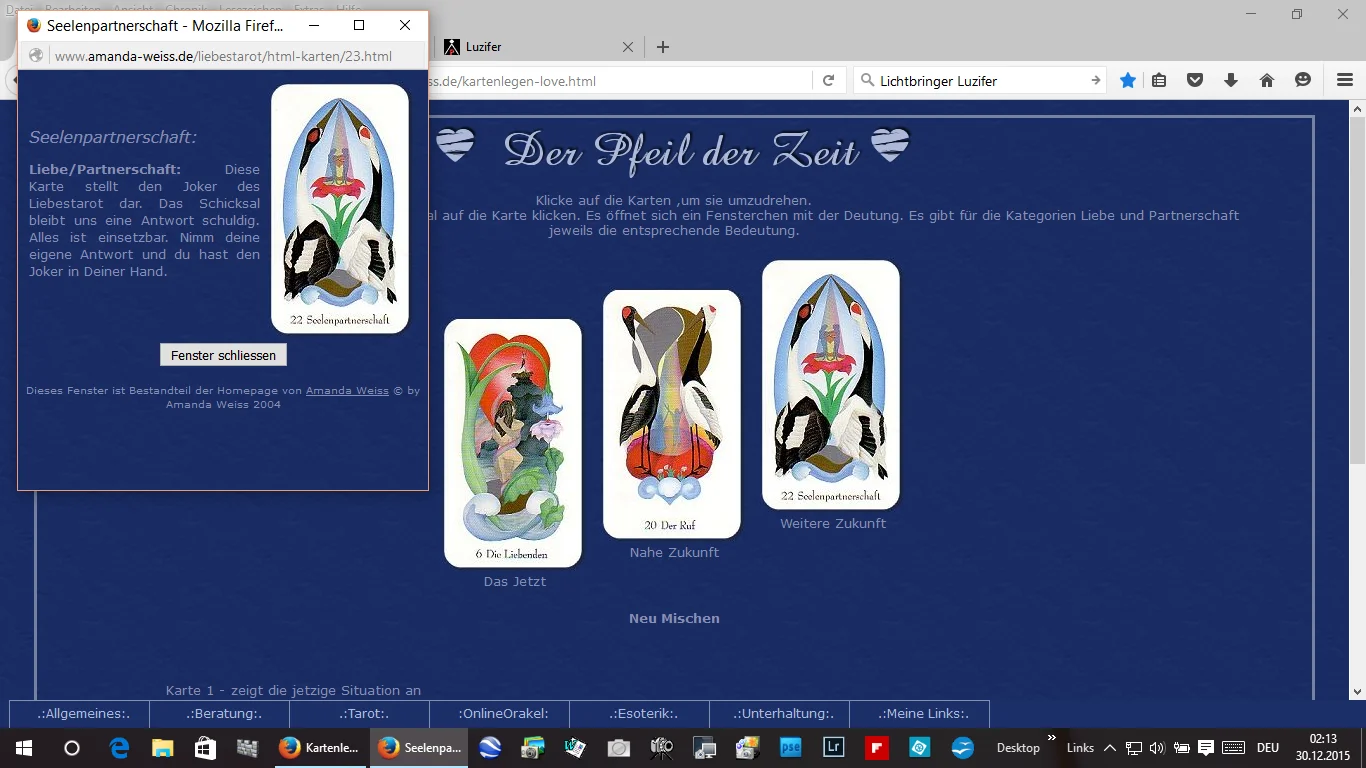Follow the Amanda Weiss homepage link
Image resolution: width=1366 pixels, height=768 pixels.
[347, 391]
